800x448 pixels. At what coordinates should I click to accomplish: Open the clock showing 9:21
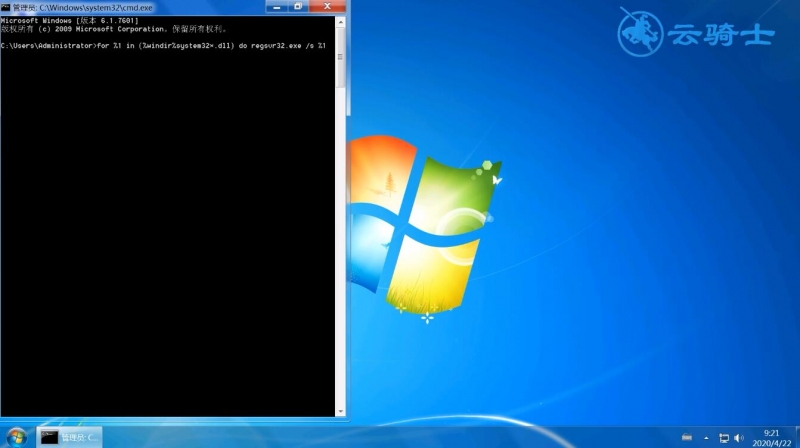[771, 433]
